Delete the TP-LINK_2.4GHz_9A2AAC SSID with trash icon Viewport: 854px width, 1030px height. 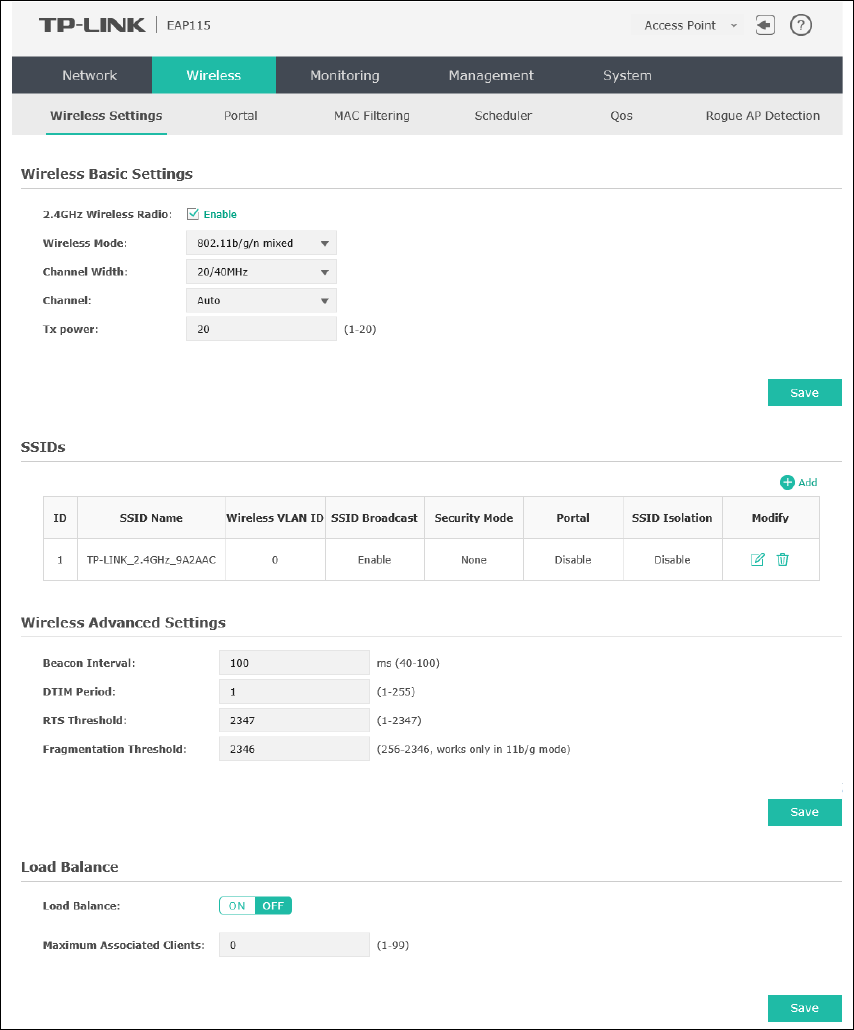tap(782, 560)
